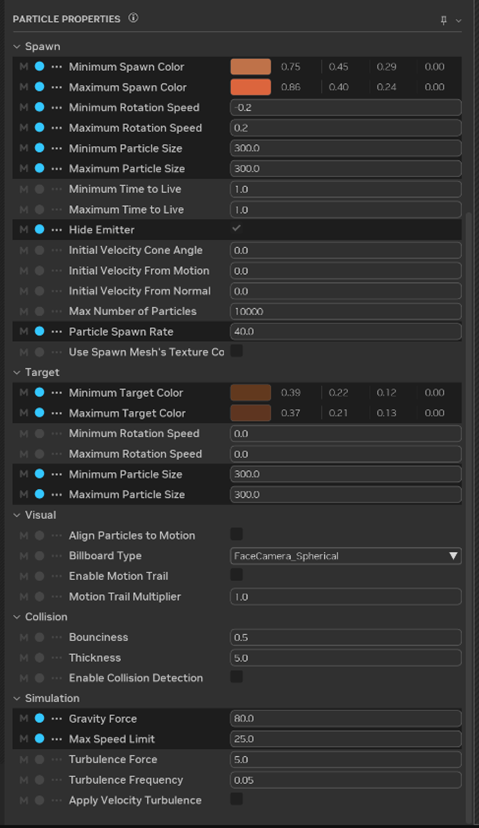Tick Apply Velocity Turbulence checkbox
The height and width of the screenshot is (828, 479).
(237, 799)
